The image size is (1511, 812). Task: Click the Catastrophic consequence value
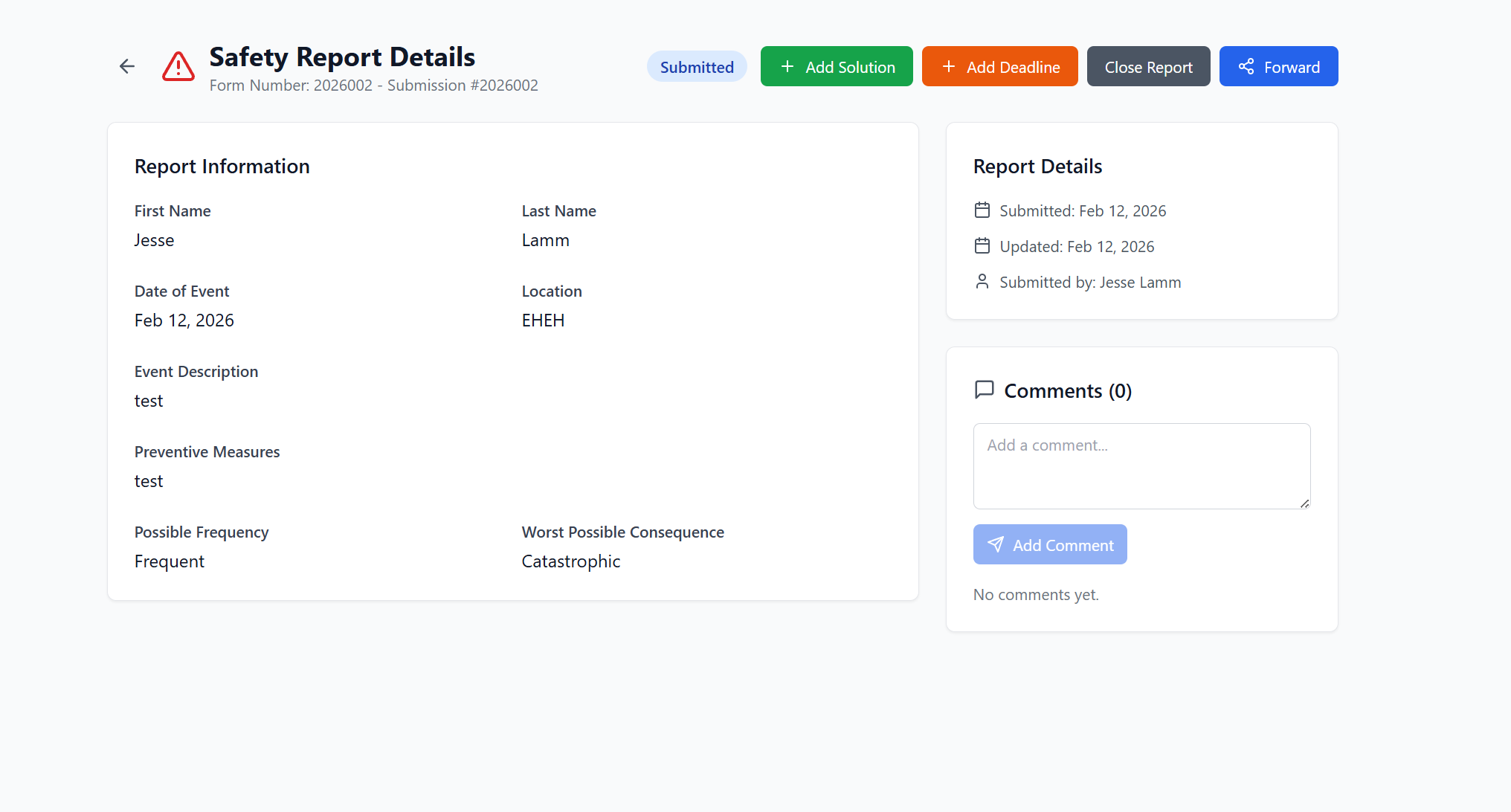coord(570,561)
